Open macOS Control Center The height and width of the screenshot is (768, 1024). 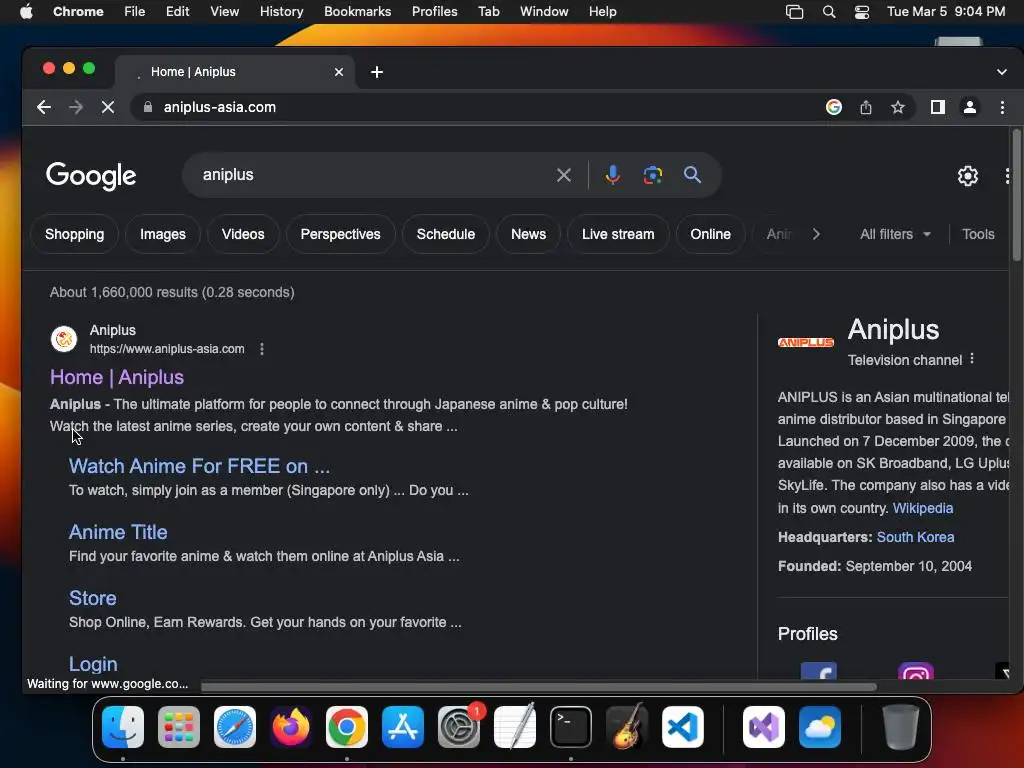tap(862, 12)
